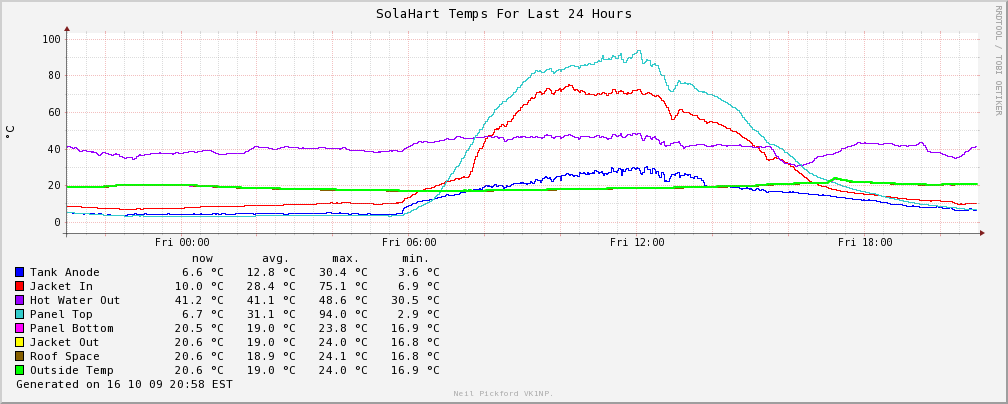Click the Tank Anode avg value 12.8 °C
The height and width of the screenshot is (404, 1008).
pos(271,272)
